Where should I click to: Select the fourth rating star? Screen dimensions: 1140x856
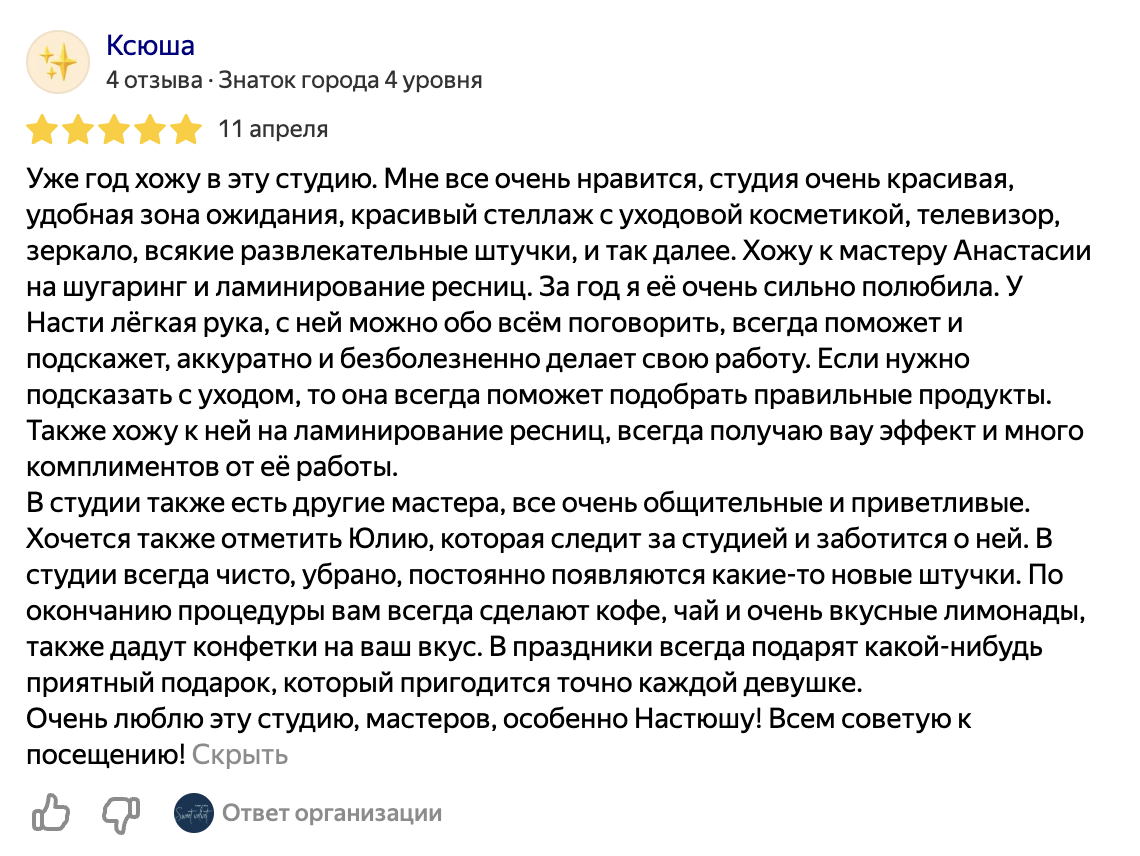pos(150,129)
